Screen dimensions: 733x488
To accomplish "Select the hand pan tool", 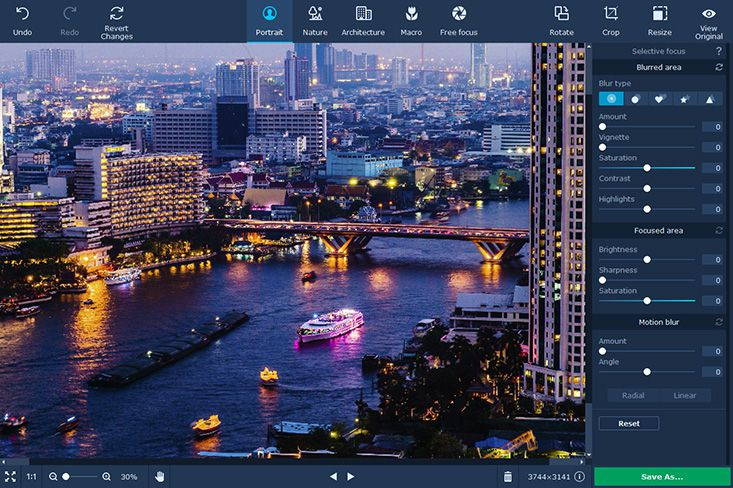I will click(159, 477).
